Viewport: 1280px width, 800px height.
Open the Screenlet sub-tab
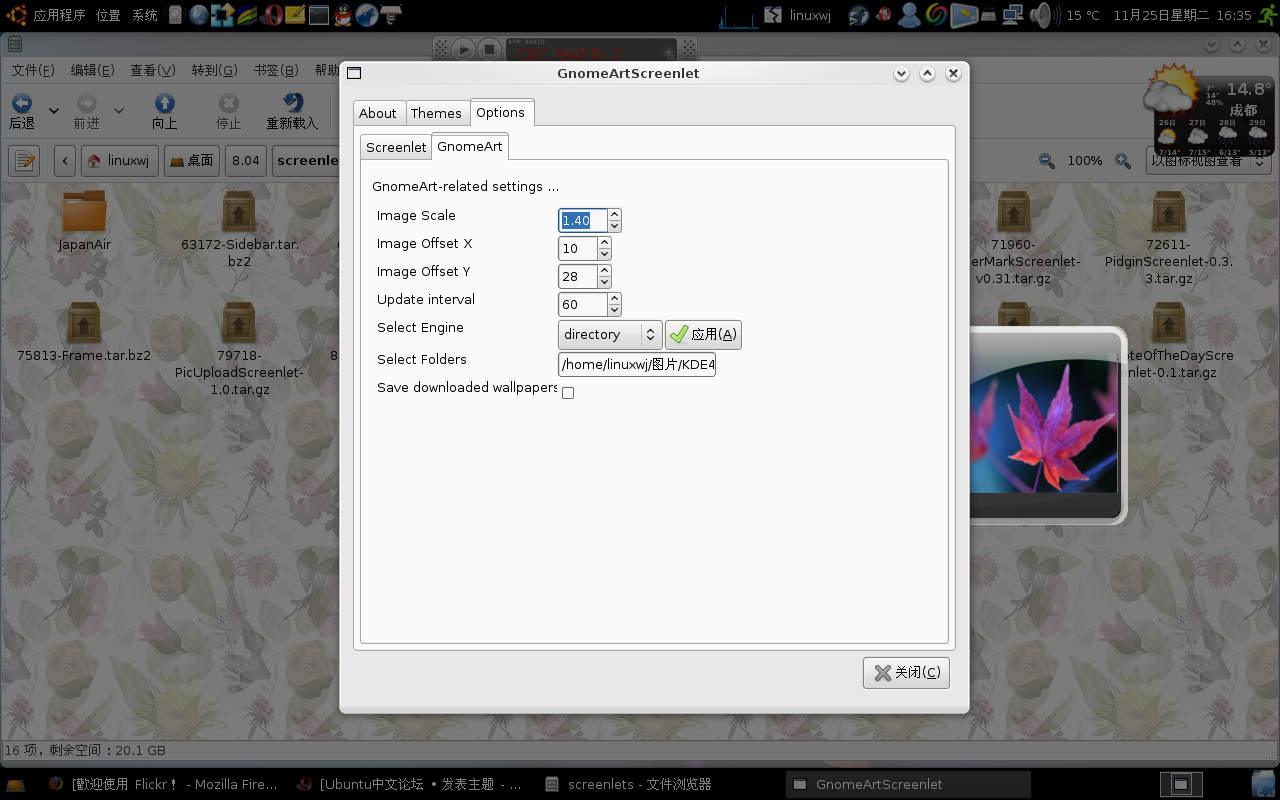tap(396, 147)
